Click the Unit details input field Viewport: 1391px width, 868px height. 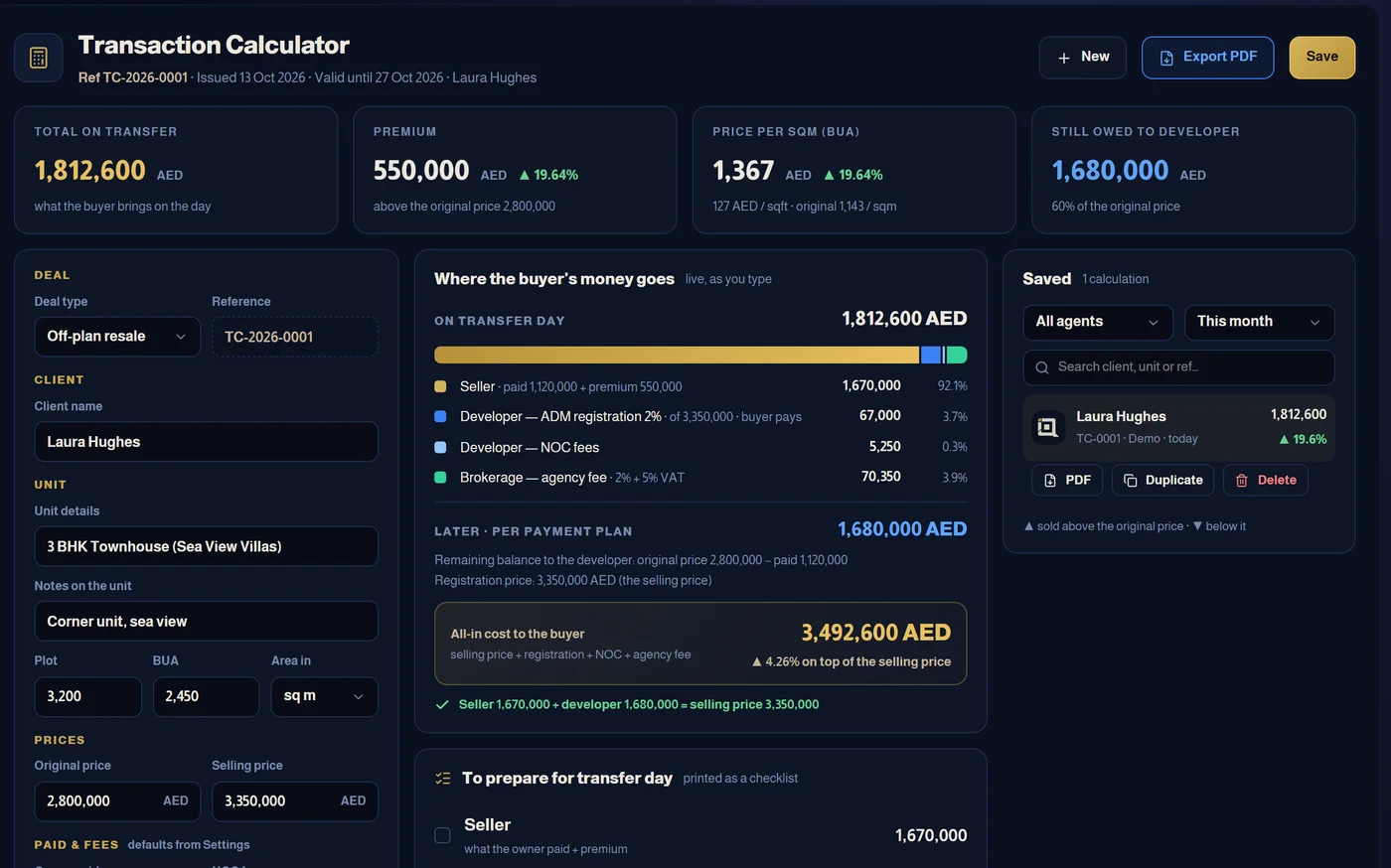coord(206,546)
